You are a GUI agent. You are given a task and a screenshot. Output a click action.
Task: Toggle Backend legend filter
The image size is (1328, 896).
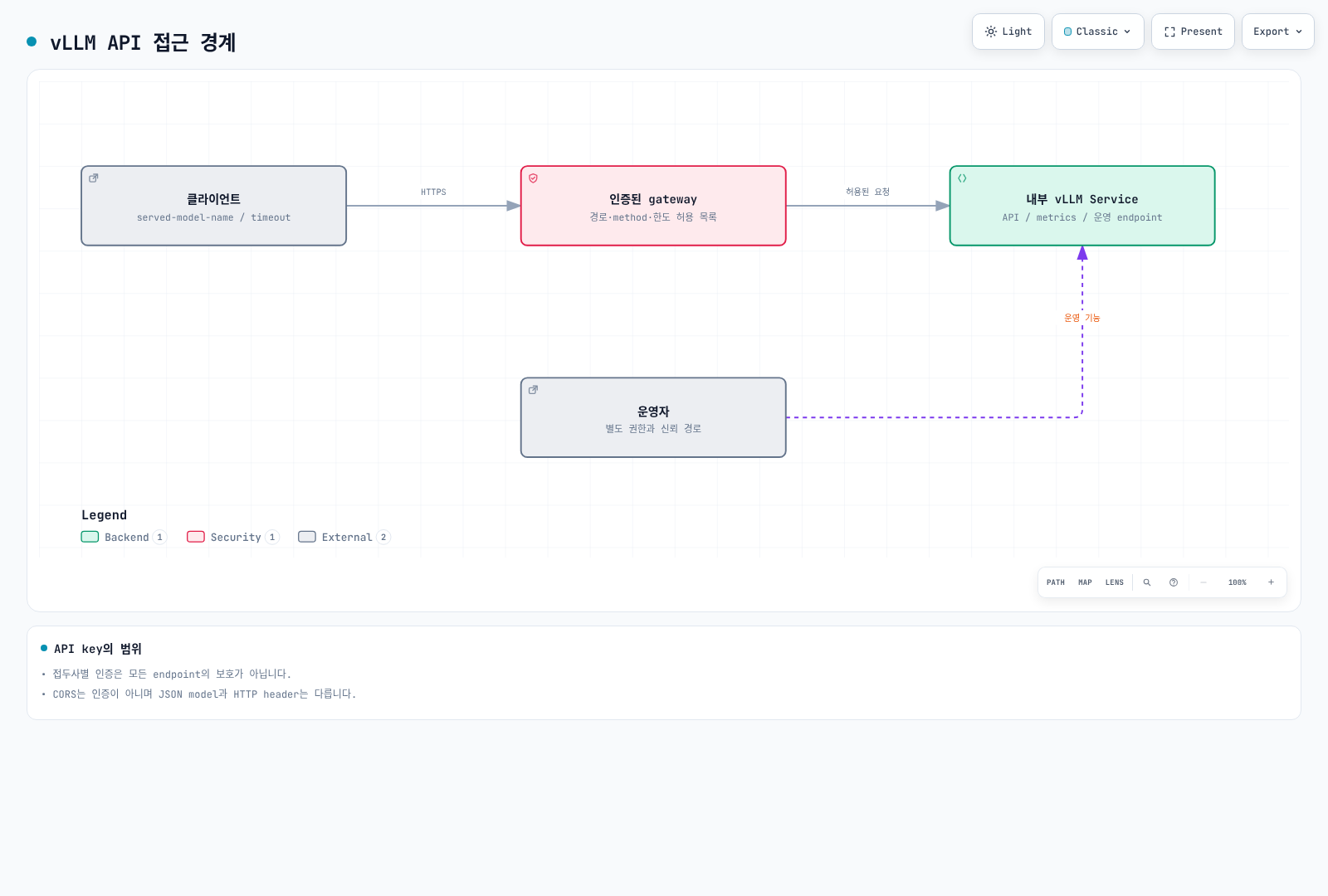124,537
